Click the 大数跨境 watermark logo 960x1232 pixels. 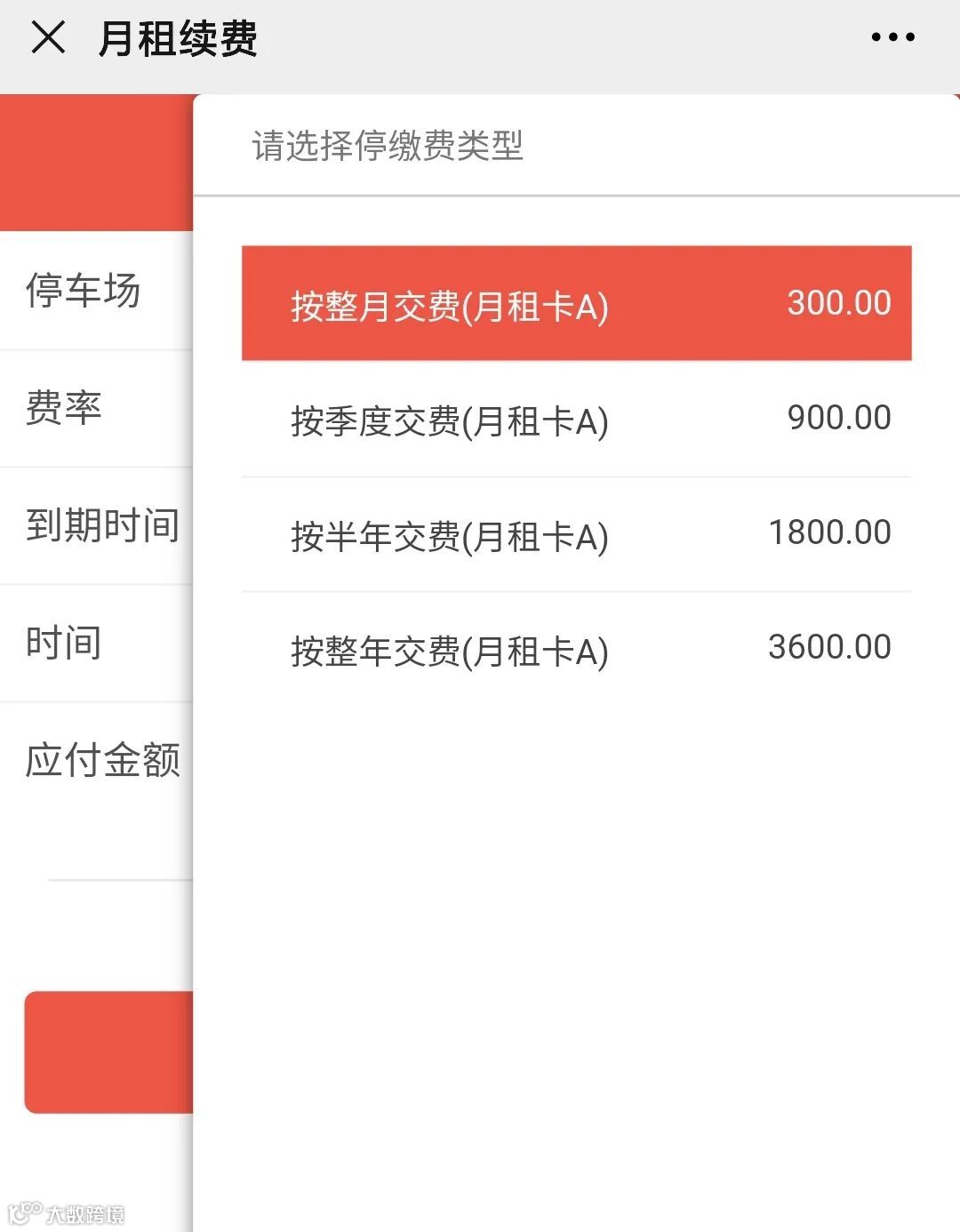click(x=67, y=1212)
